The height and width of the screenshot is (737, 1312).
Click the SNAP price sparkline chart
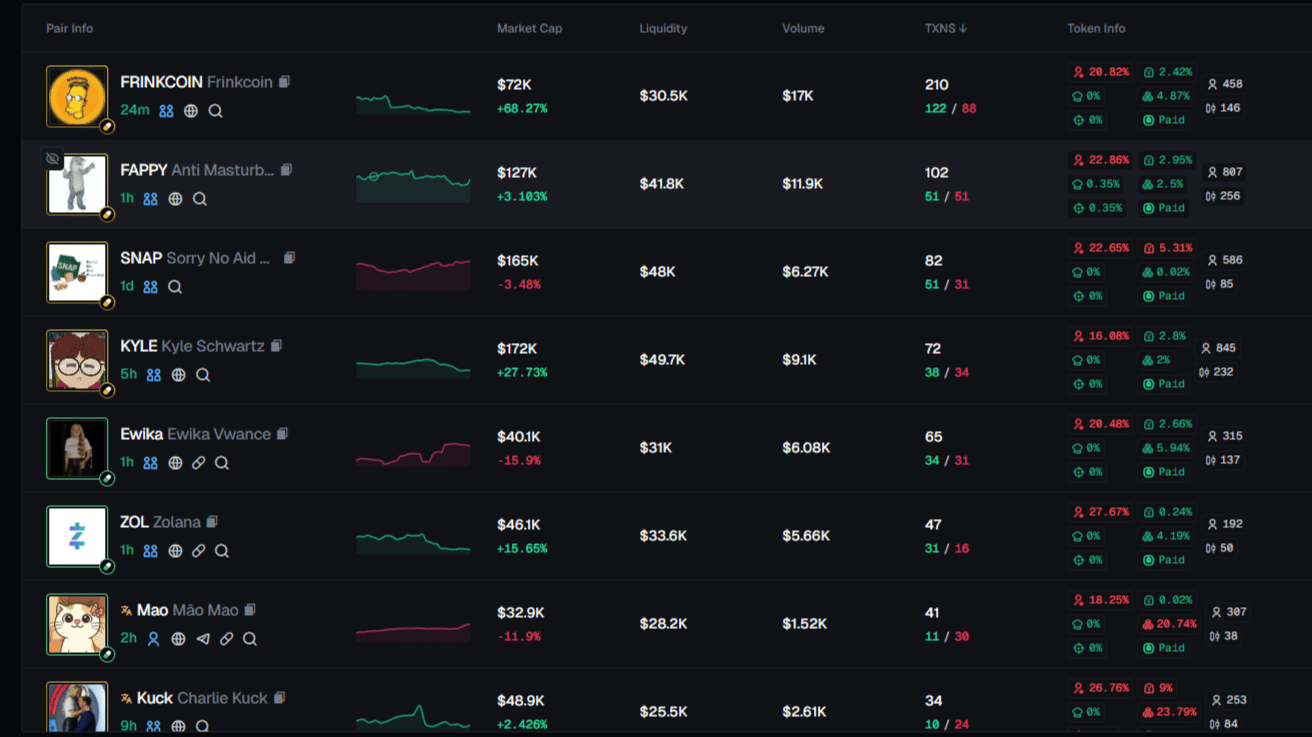click(412, 273)
